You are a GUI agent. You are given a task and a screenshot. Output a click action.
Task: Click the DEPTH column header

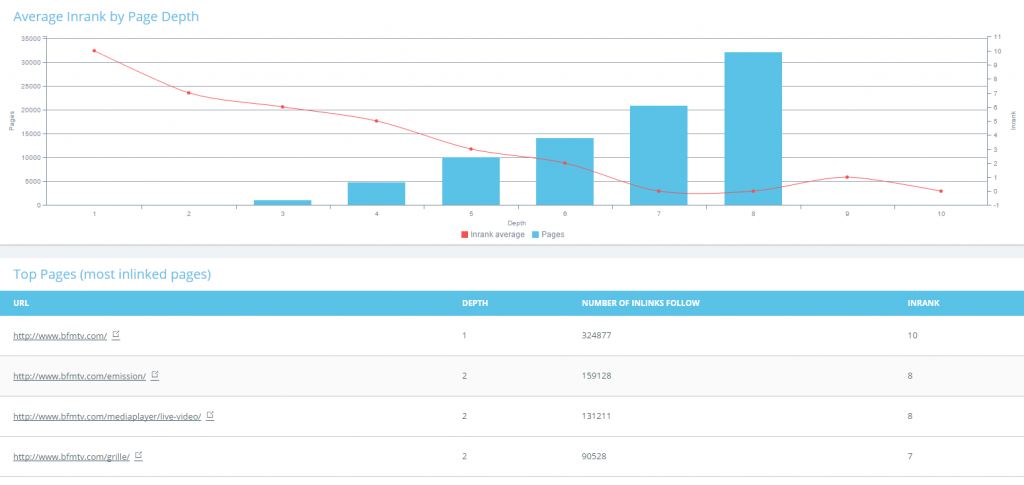point(474,304)
